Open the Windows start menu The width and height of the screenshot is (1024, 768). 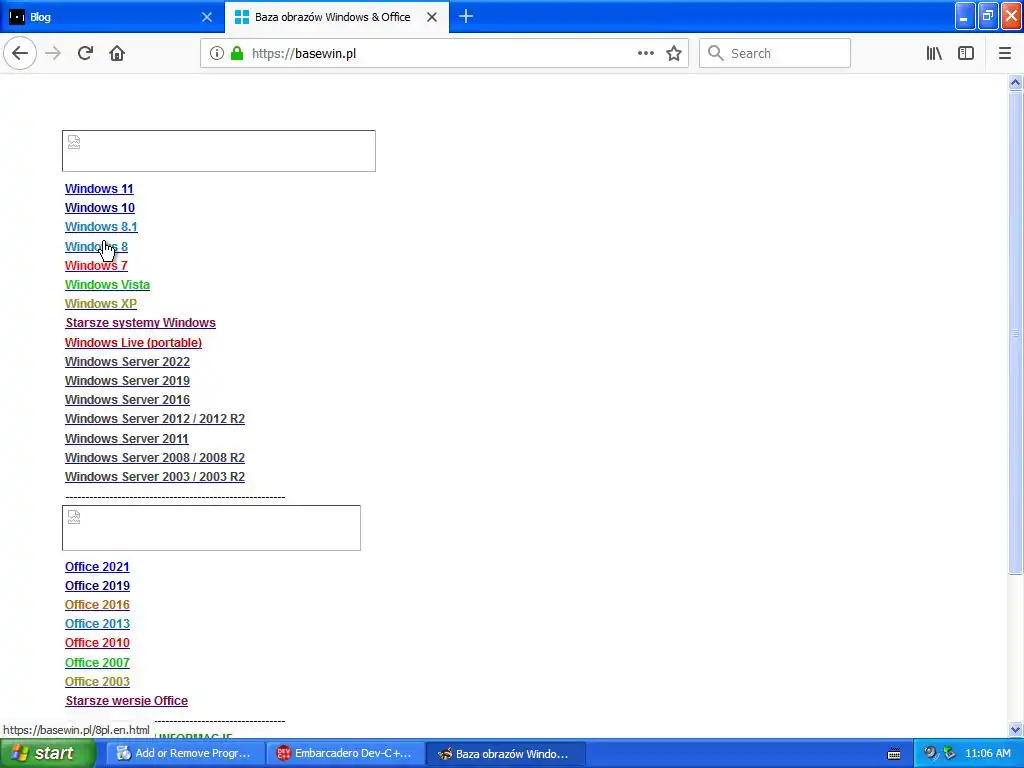pos(48,754)
